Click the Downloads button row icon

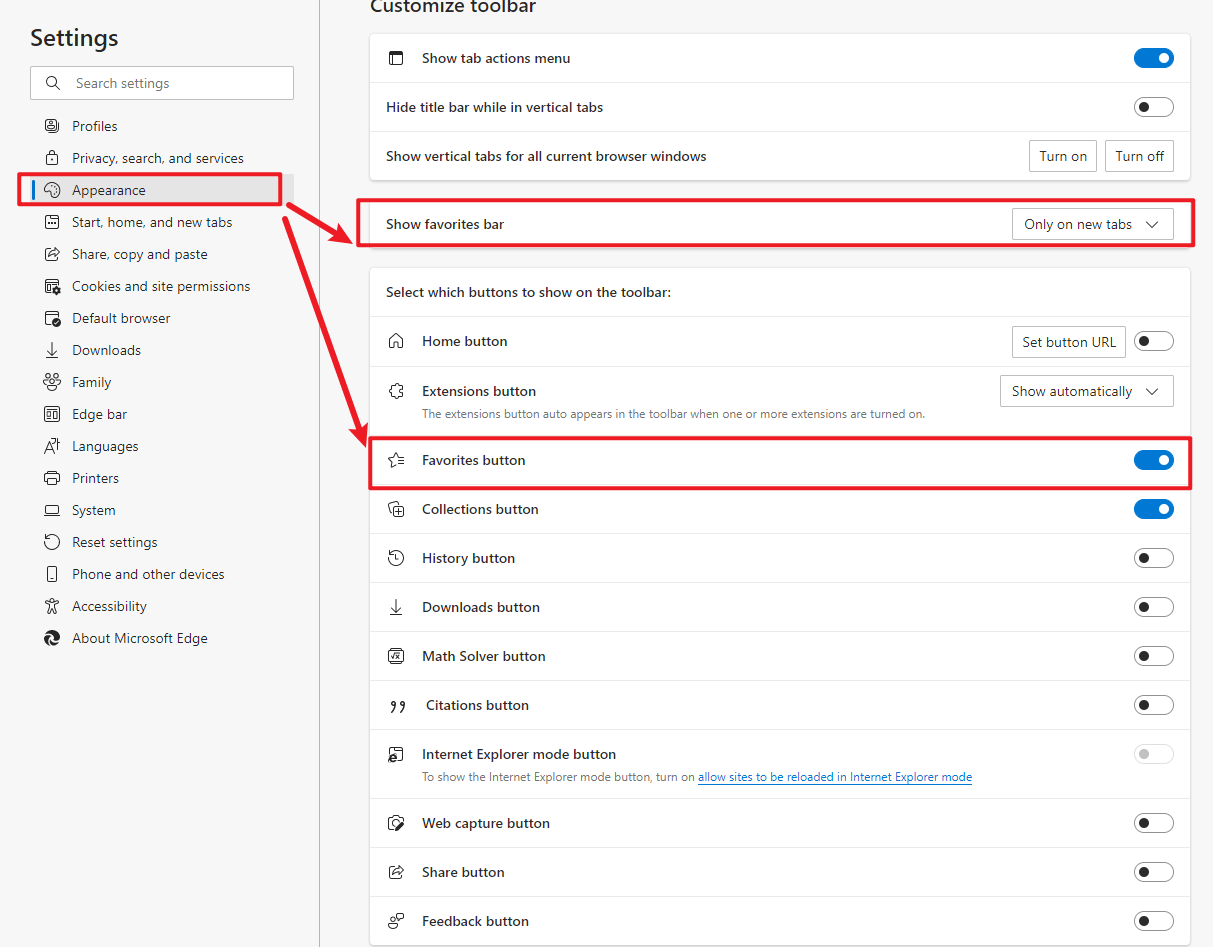tap(396, 607)
